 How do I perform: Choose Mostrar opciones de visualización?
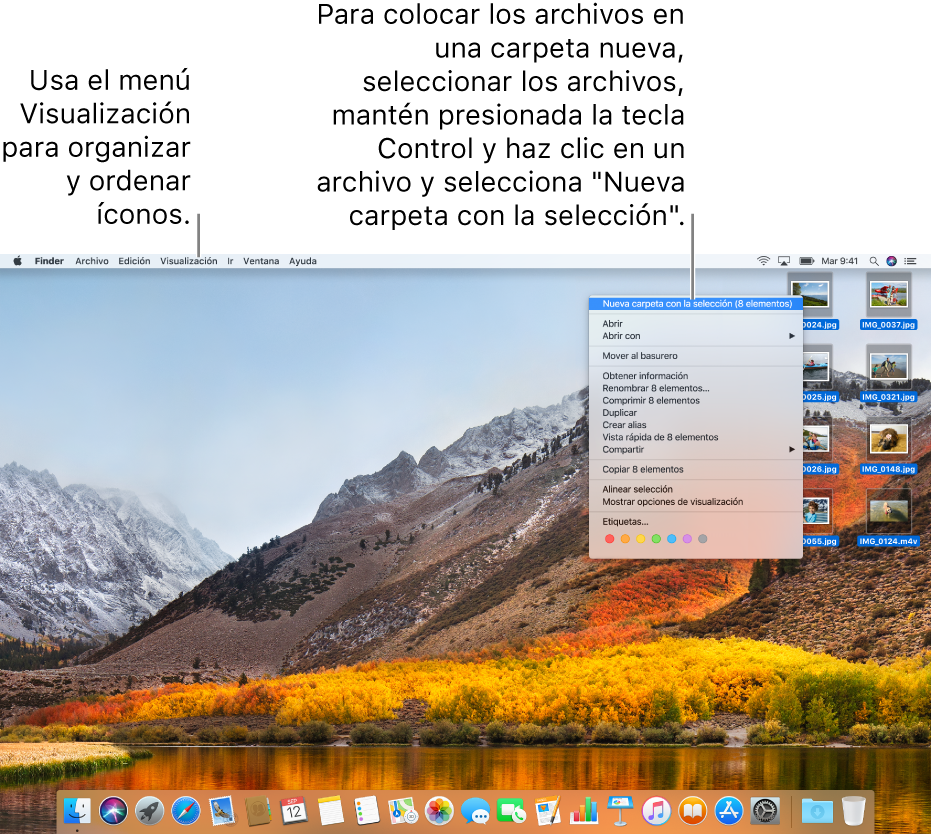pyautogui.click(x=696, y=501)
